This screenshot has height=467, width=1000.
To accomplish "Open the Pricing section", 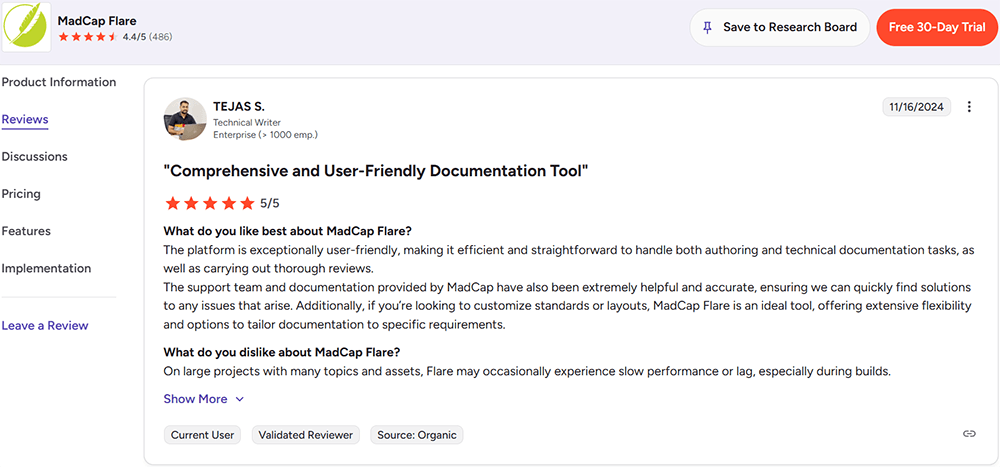I will (x=21, y=193).
